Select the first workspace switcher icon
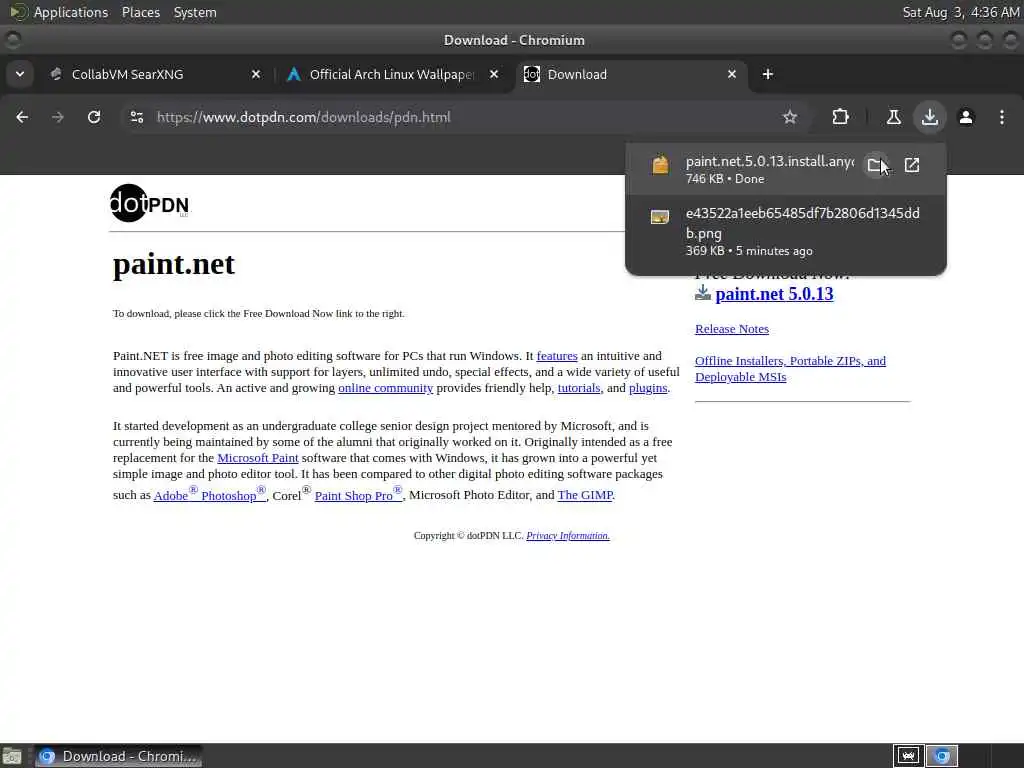This screenshot has height=768, width=1024. [908, 756]
